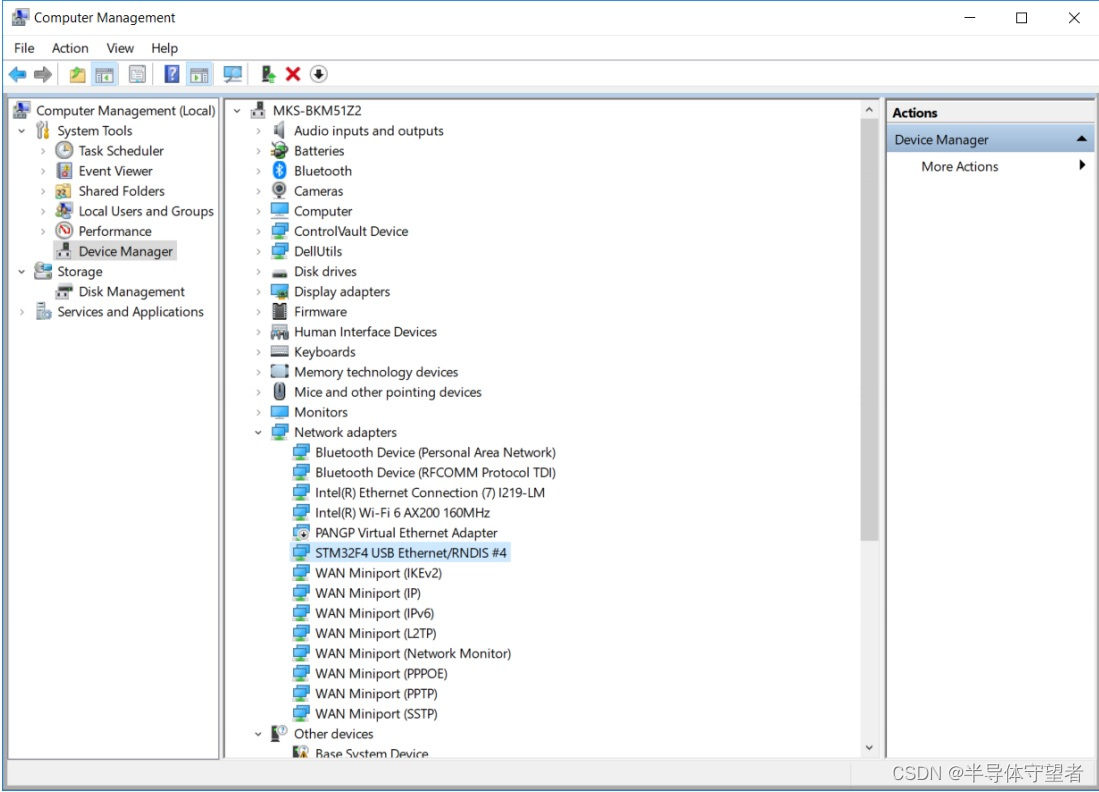The image size is (1099, 792).
Task: Click the Keyboards category icon
Action: point(279,352)
